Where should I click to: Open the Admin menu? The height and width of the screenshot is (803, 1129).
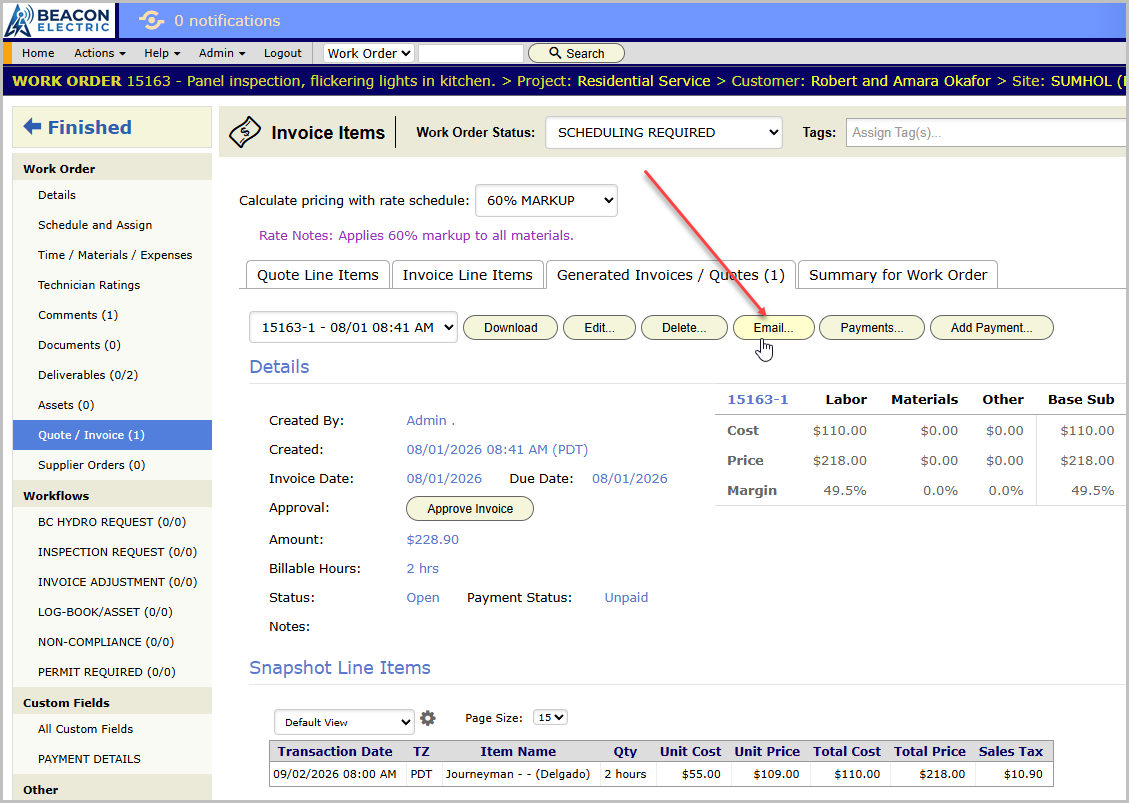tap(222, 53)
